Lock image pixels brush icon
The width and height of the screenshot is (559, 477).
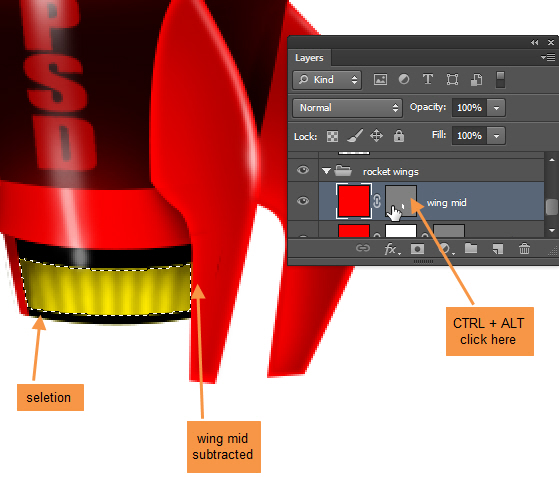point(355,135)
